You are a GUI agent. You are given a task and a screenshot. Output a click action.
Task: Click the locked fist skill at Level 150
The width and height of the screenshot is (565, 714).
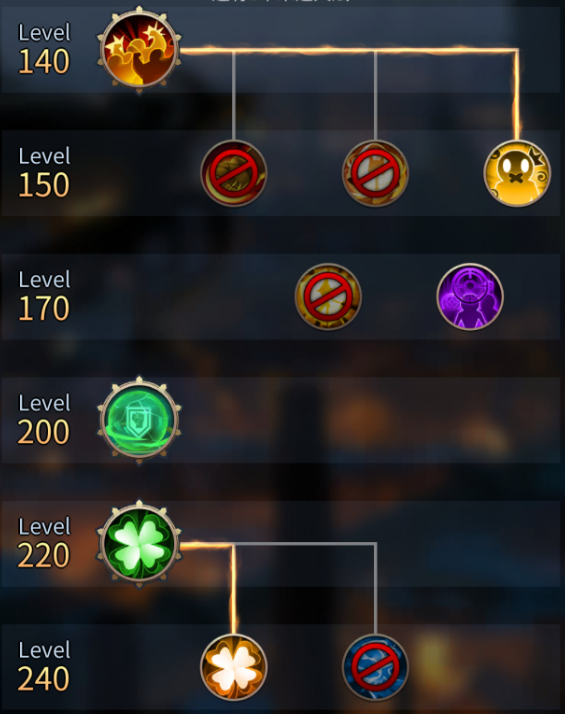[234, 173]
